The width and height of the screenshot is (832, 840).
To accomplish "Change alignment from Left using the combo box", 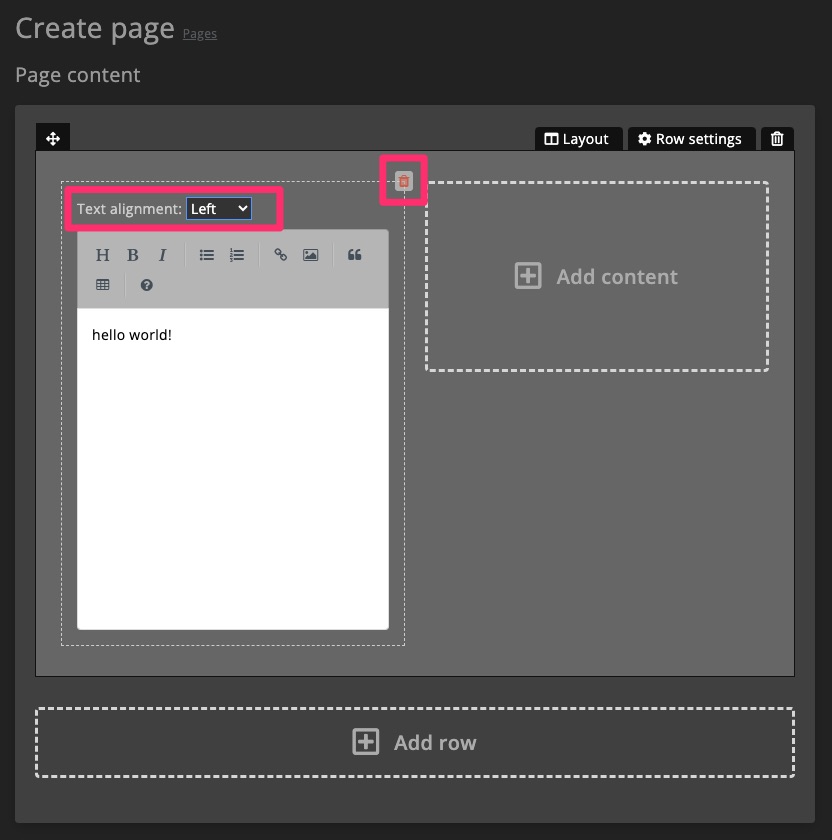I will (x=218, y=209).
